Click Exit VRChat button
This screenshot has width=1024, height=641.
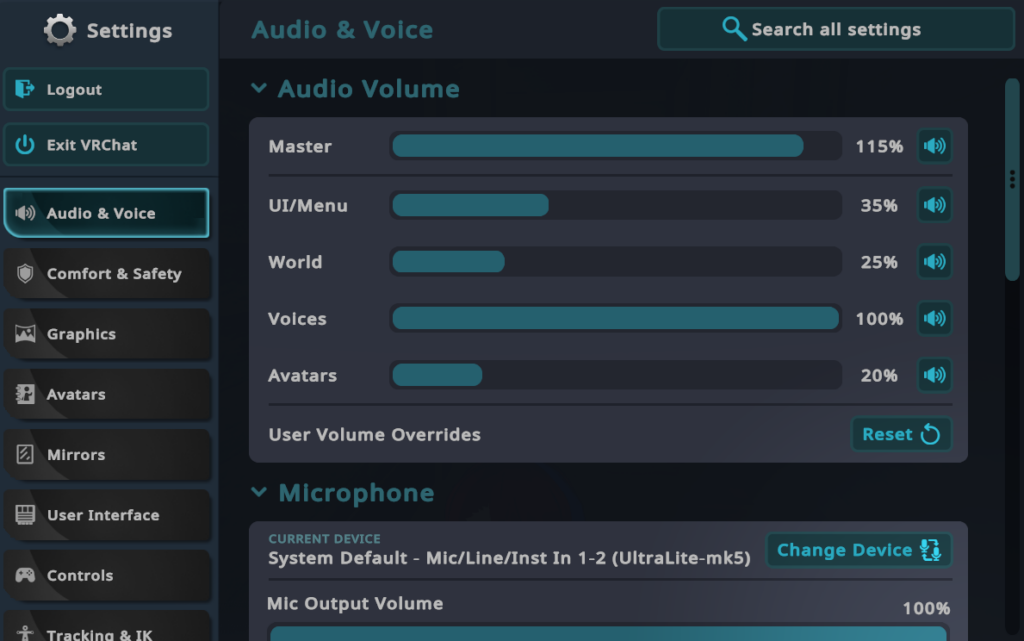(x=106, y=145)
